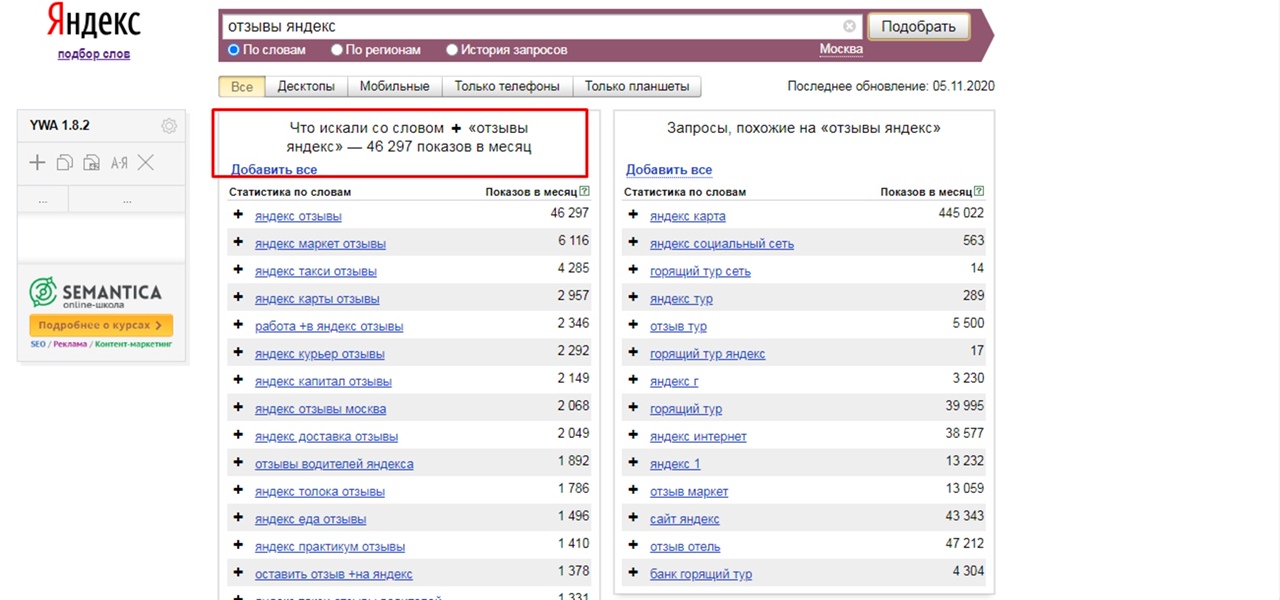The image size is (1280, 600).
Task: Click plus icon beside 'яндекс доставка отзывы'
Action: 238,436
